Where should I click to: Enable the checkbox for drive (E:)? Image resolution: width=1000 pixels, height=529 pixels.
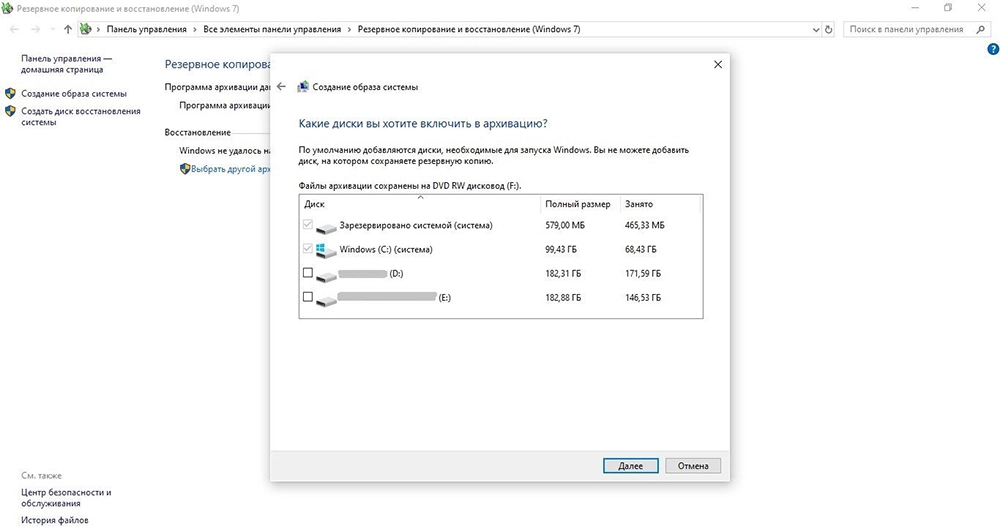tap(307, 297)
